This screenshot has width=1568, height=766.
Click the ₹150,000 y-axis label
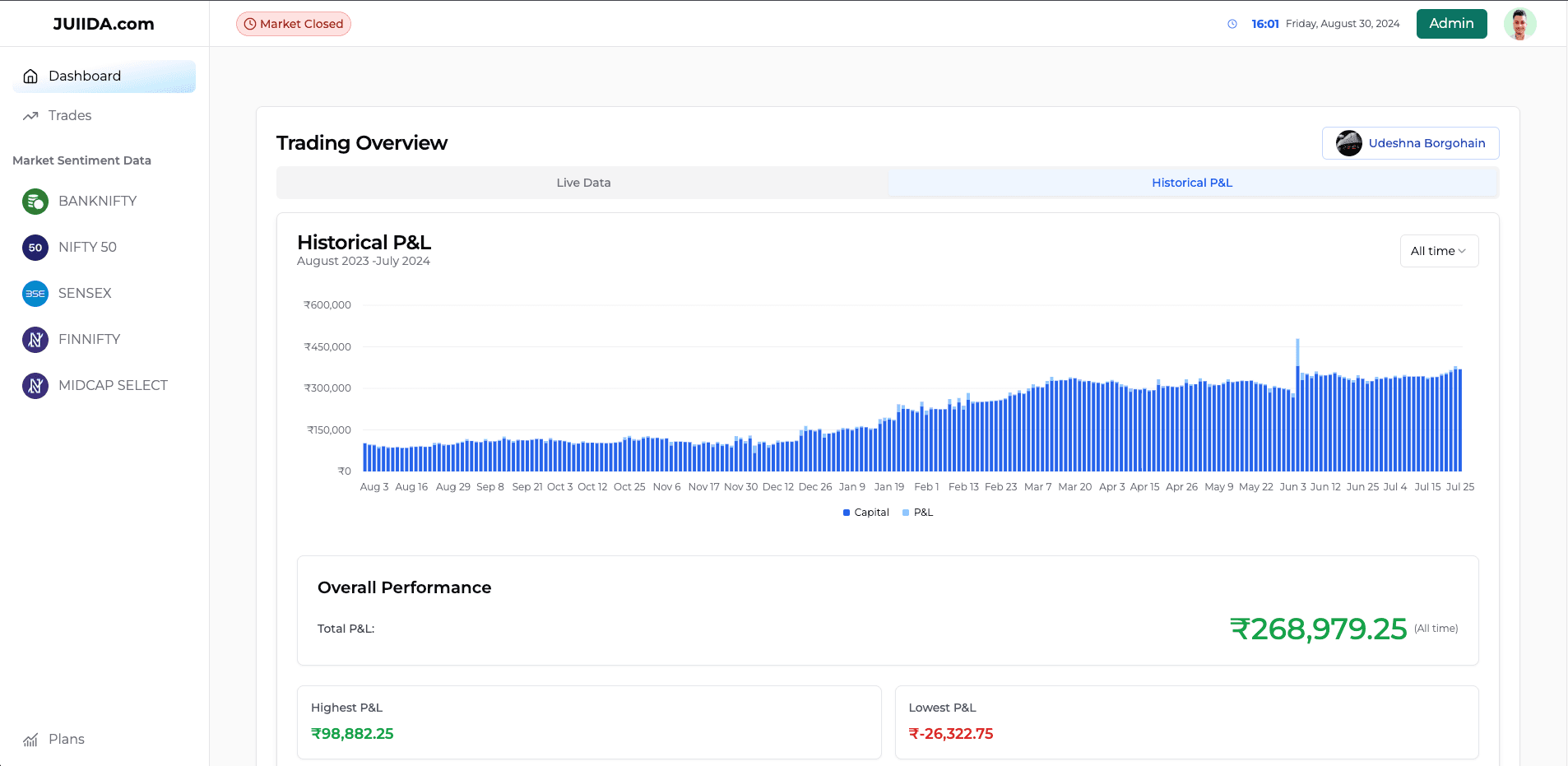[329, 430]
